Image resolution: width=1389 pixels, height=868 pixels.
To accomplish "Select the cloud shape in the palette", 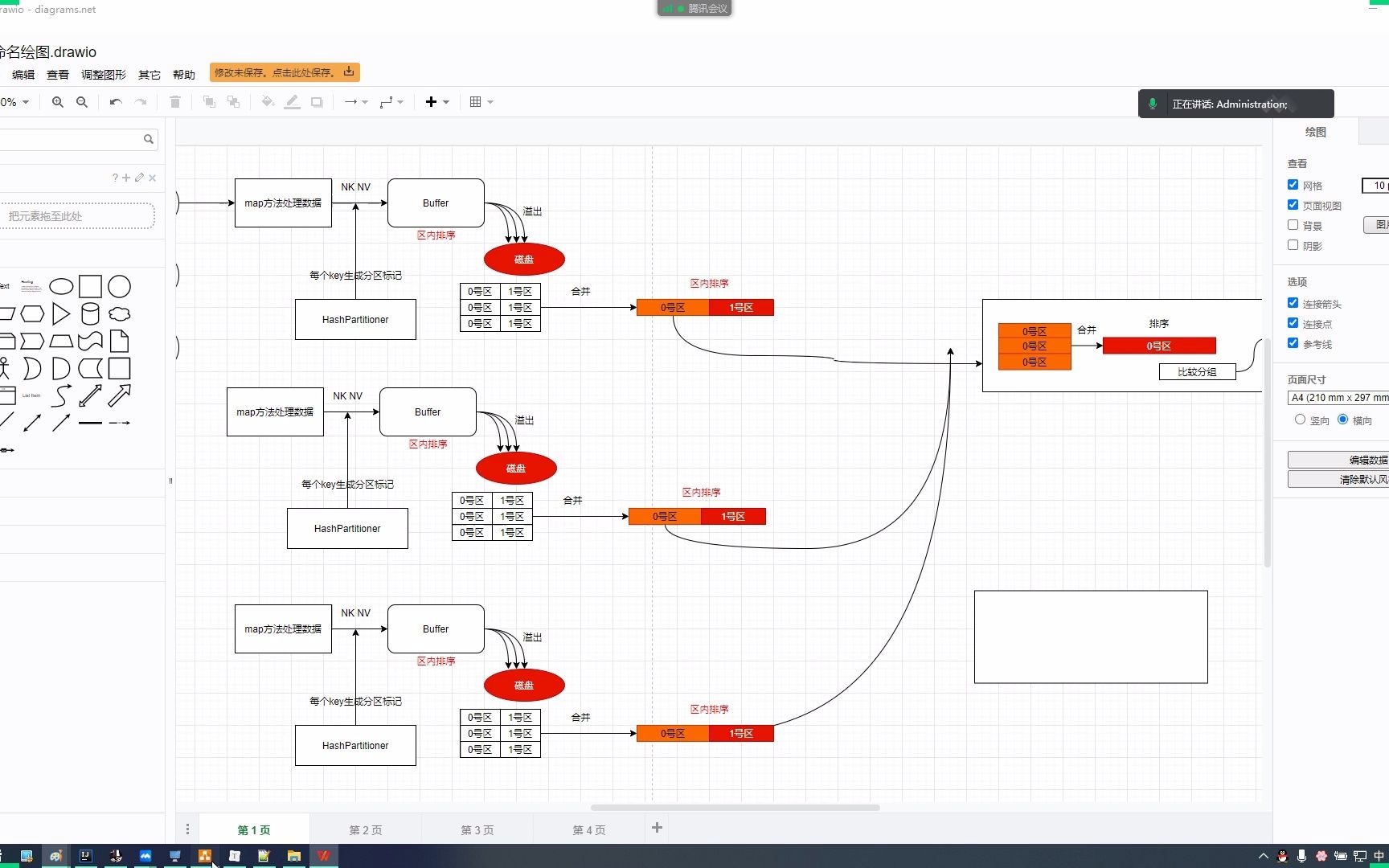I will coord(119,313).
